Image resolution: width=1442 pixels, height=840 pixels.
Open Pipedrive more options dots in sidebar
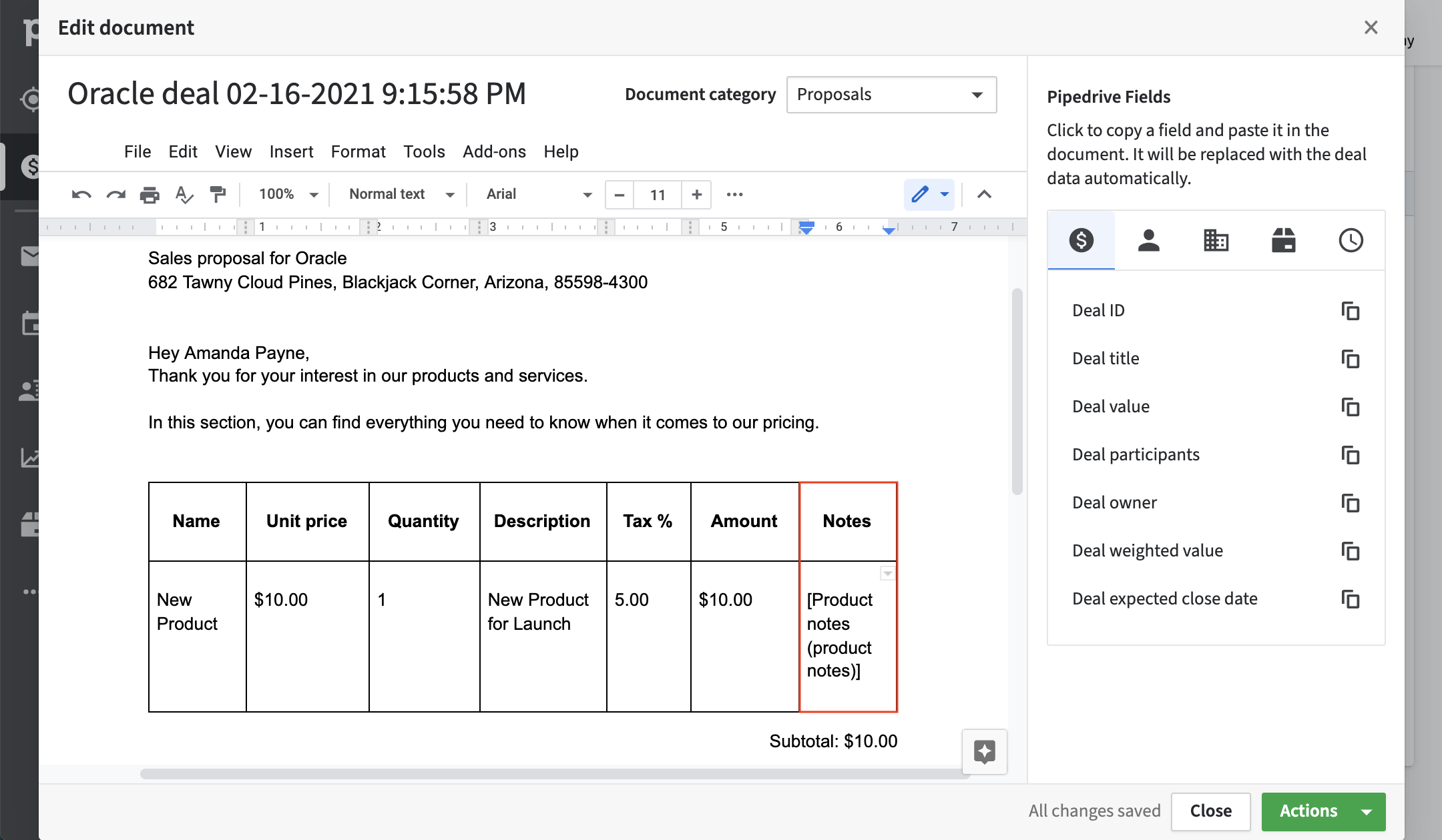click(29, 592)
